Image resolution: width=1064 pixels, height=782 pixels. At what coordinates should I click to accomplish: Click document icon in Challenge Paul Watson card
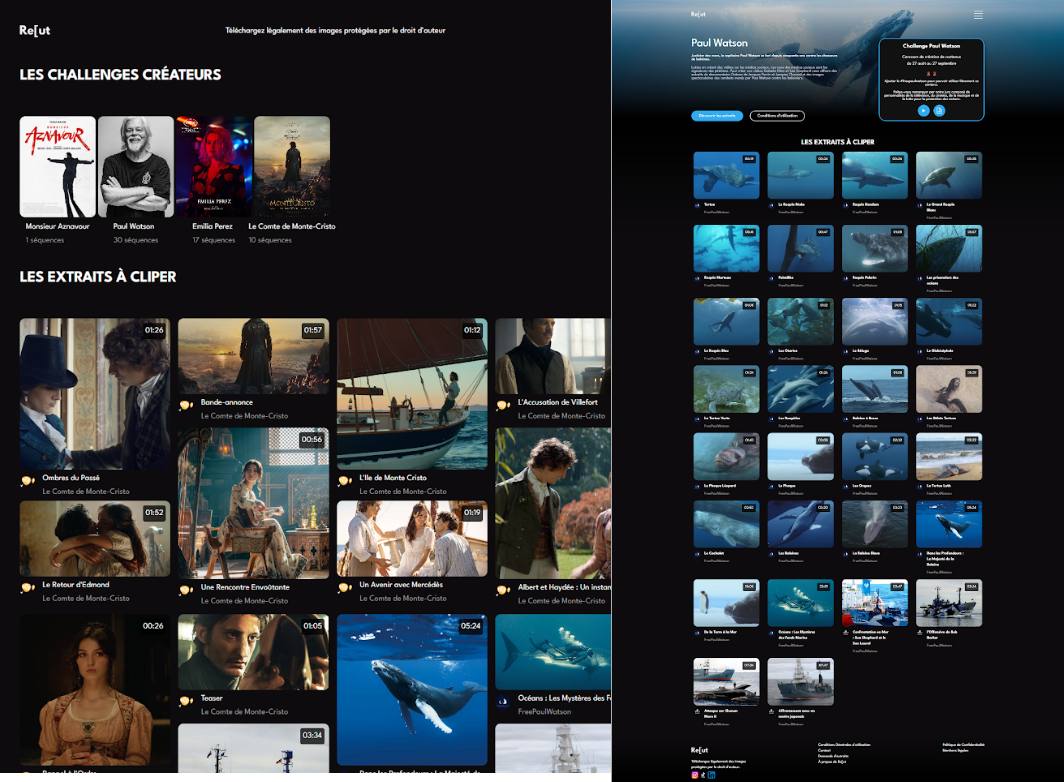(x=939, y=111)
